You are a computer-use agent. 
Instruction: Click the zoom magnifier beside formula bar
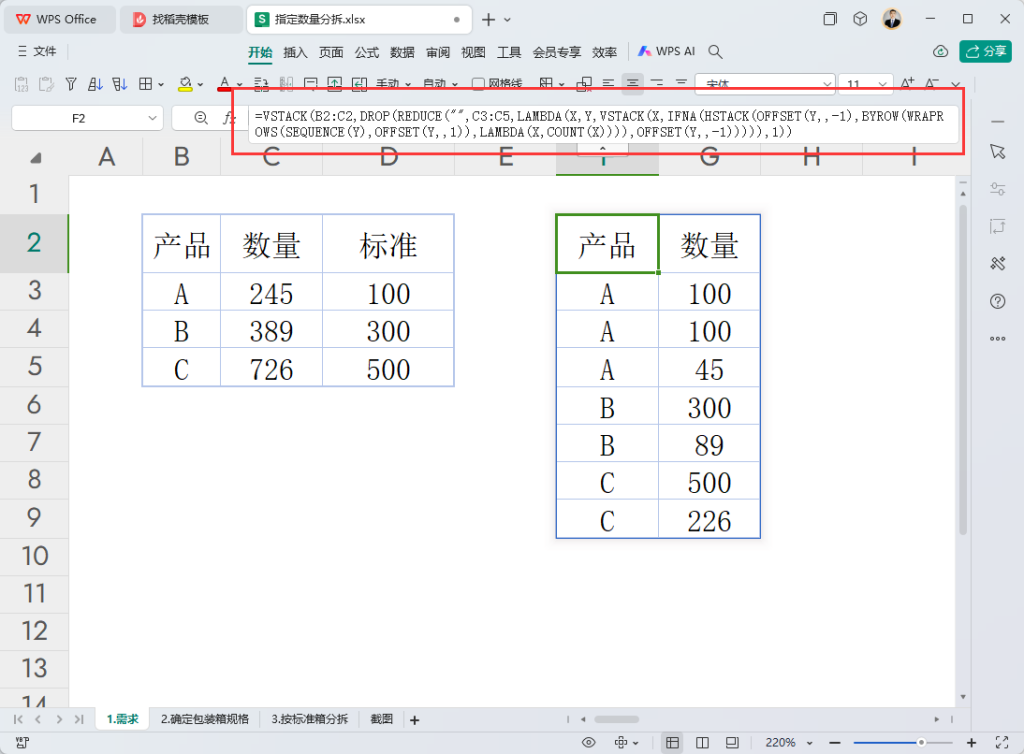pyautogui.click(x=201, y=118)
